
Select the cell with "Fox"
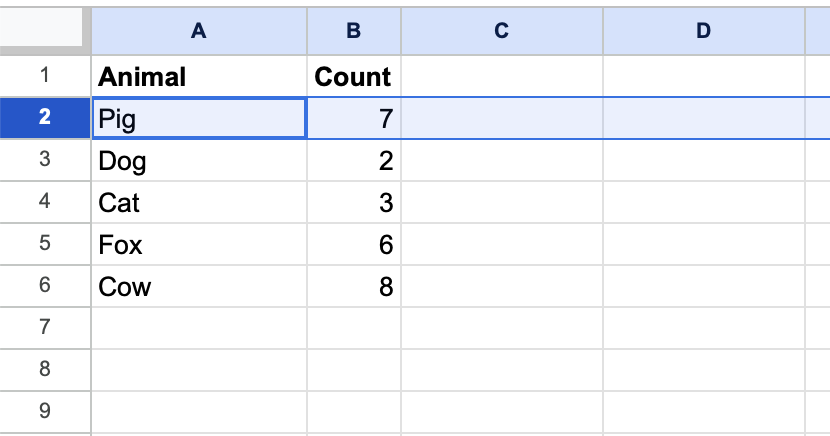pos(198,245)
